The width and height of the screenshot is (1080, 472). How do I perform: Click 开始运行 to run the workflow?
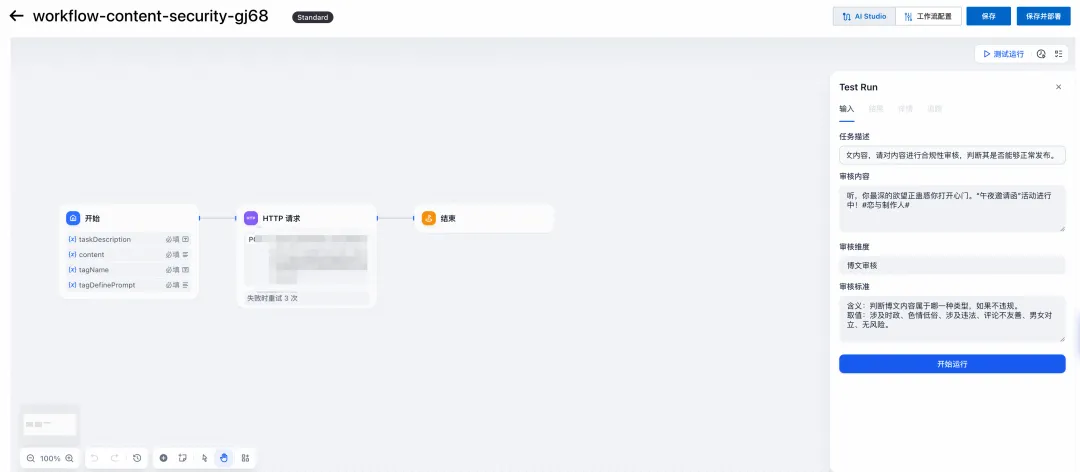click(952, 364)
